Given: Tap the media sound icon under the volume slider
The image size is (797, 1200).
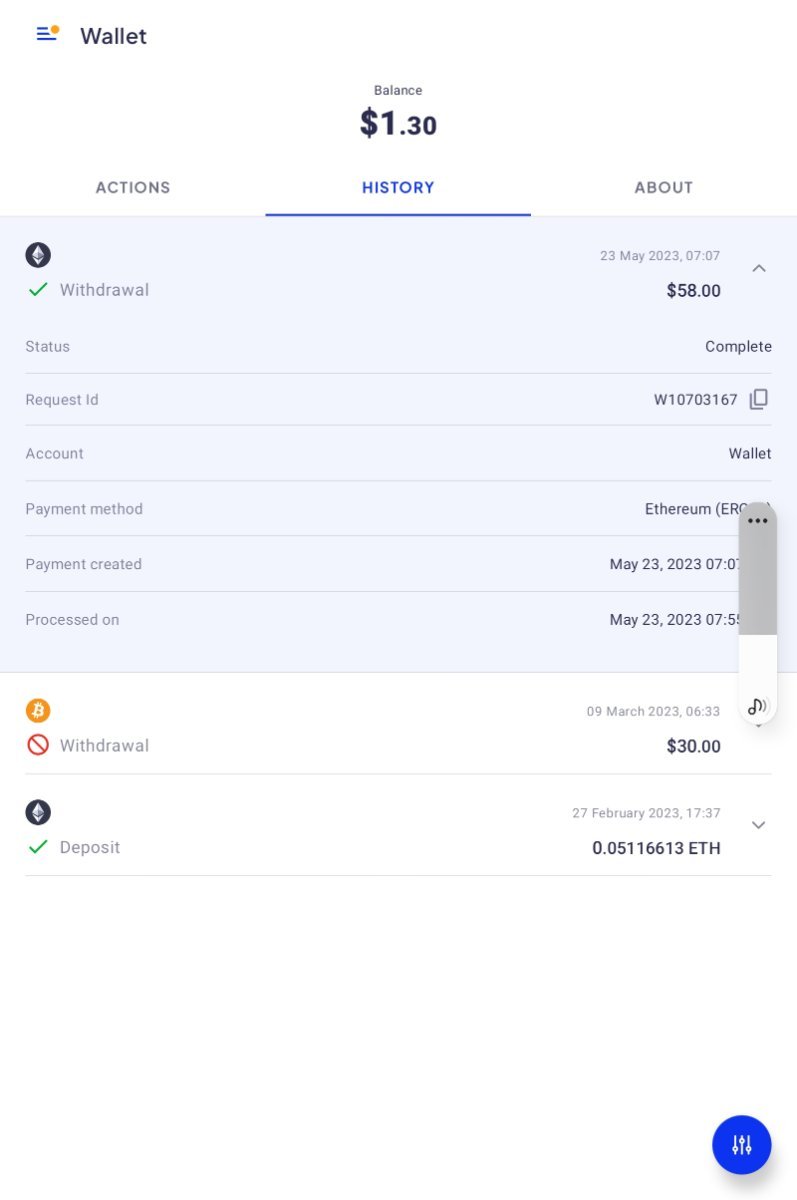Looking at the screenshot, I should [757, 706].
